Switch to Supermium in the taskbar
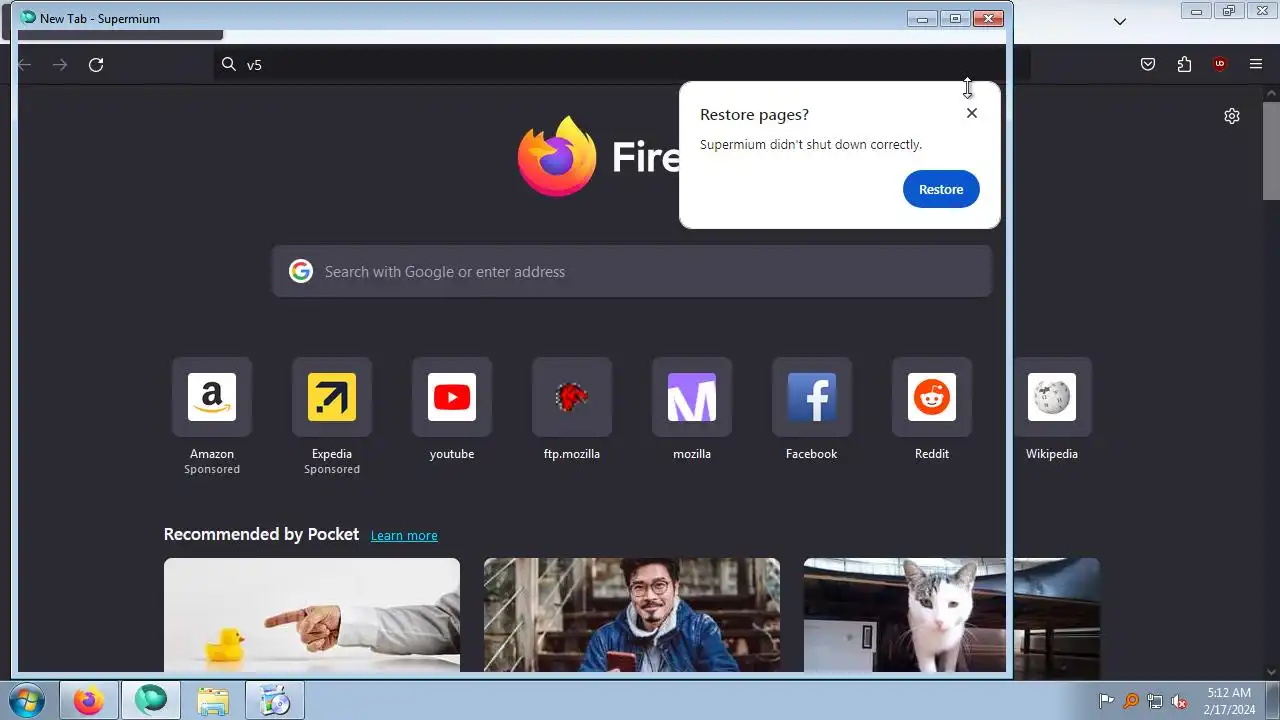 click(151, 701)
